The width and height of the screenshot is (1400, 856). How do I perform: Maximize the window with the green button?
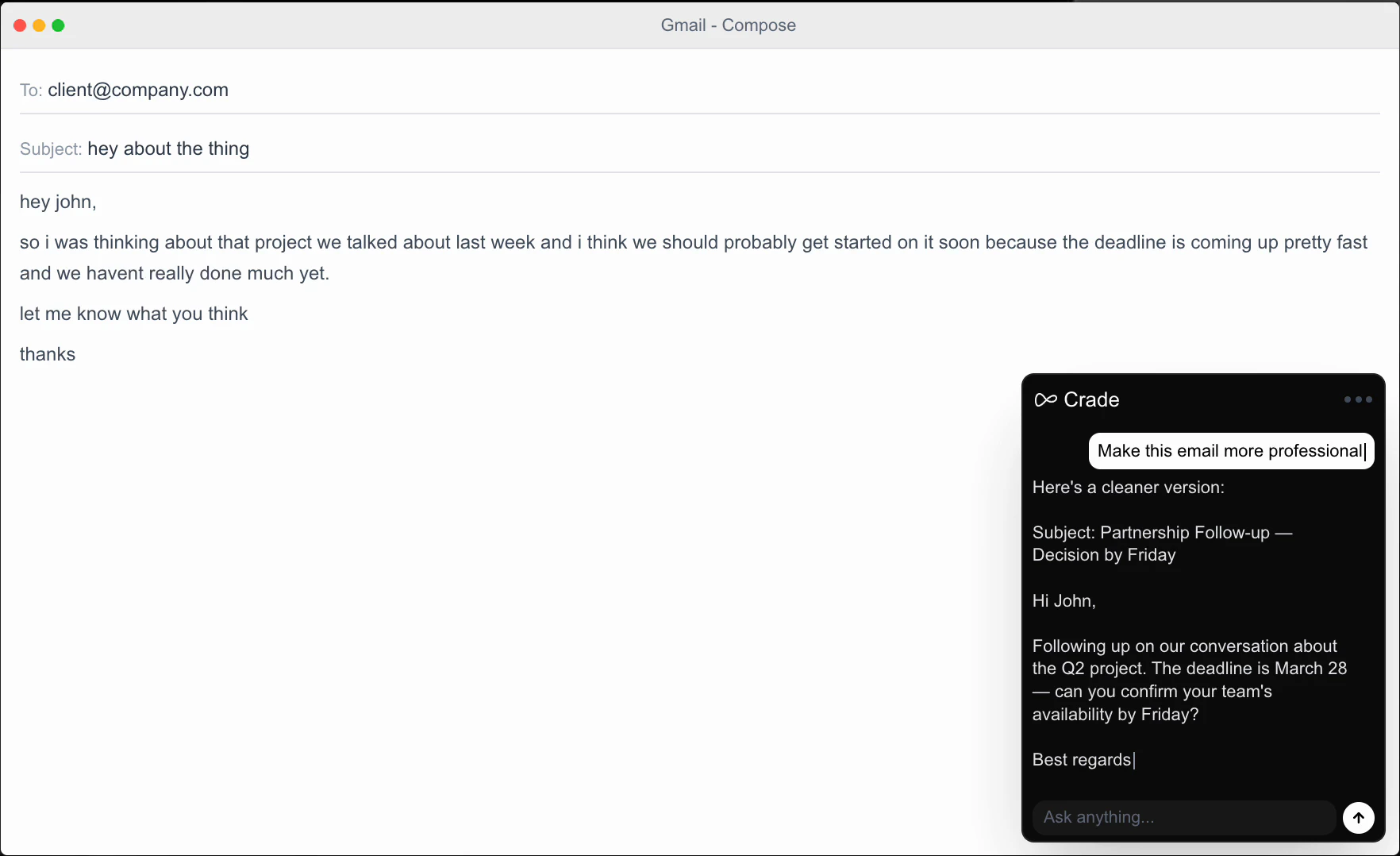58,25
